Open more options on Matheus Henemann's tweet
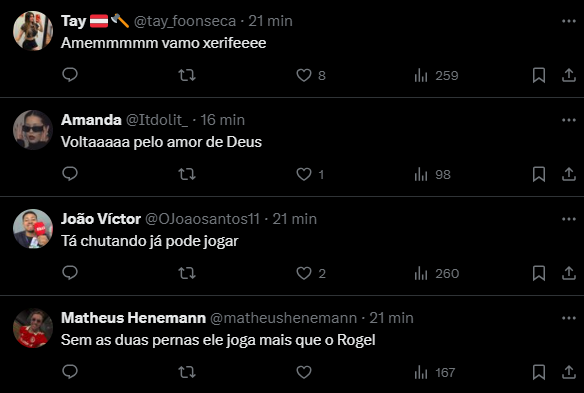Image resolution: width=584 pixels, height=393 pixels. [569, 318]
